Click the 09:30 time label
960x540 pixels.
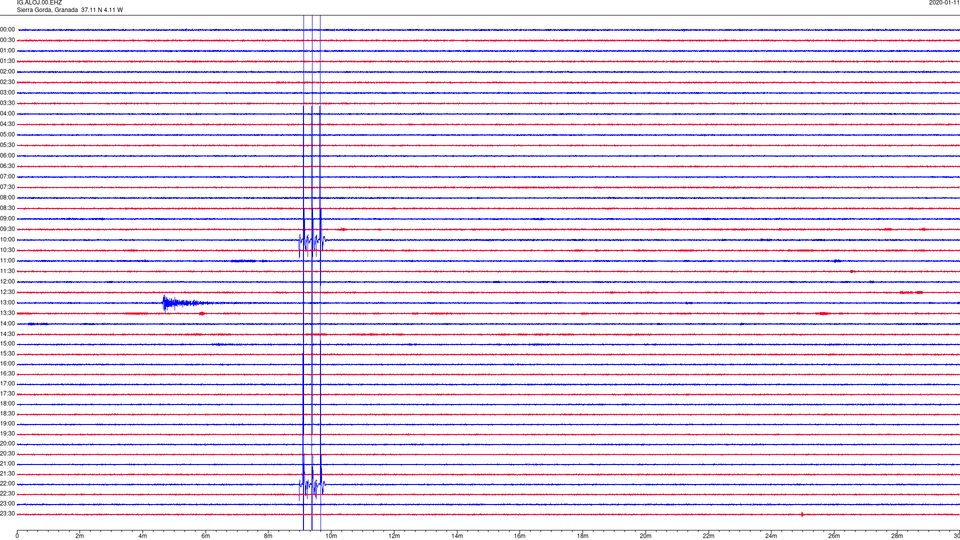coord(7,229)
